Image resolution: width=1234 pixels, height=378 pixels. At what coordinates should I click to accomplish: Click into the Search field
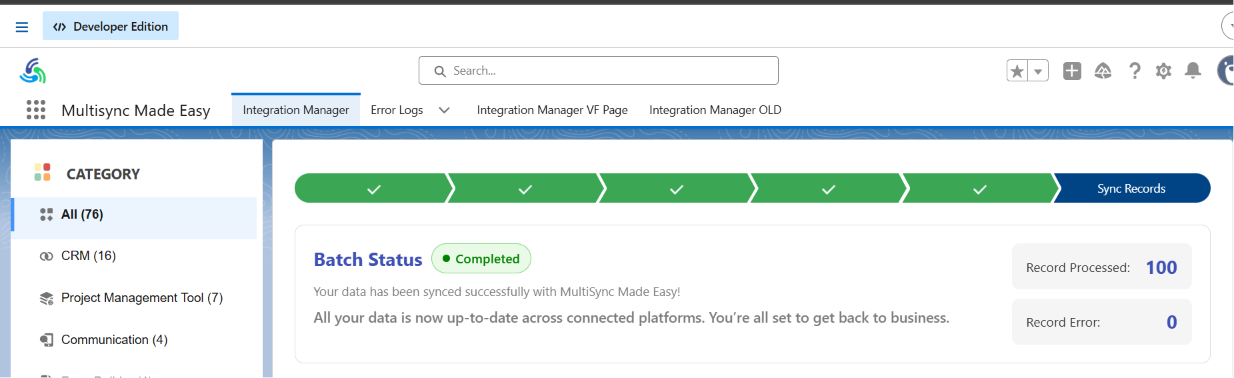(x=598, y=71)
